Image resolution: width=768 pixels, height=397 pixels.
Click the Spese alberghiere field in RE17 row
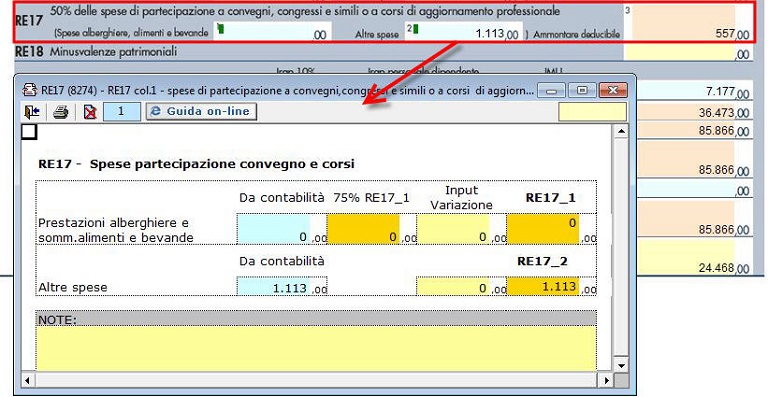[272, 31]
